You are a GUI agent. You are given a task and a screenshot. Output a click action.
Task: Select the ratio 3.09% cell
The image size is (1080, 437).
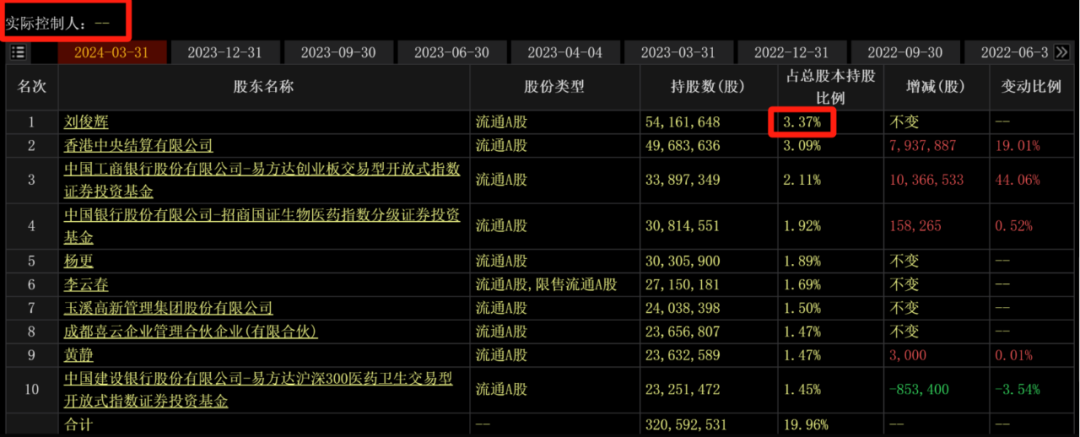(802, 145)
